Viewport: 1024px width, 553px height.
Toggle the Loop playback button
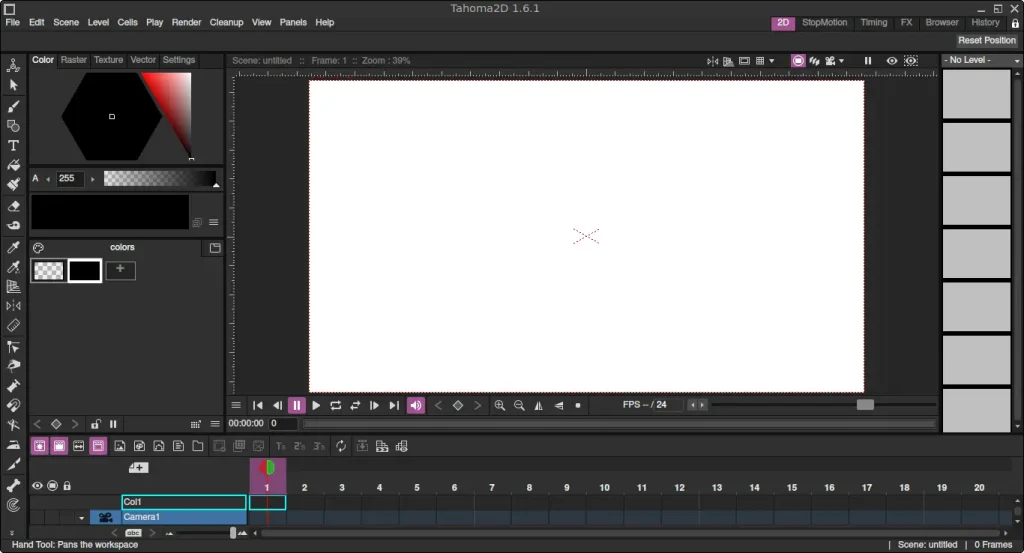(x=336, y=405)
